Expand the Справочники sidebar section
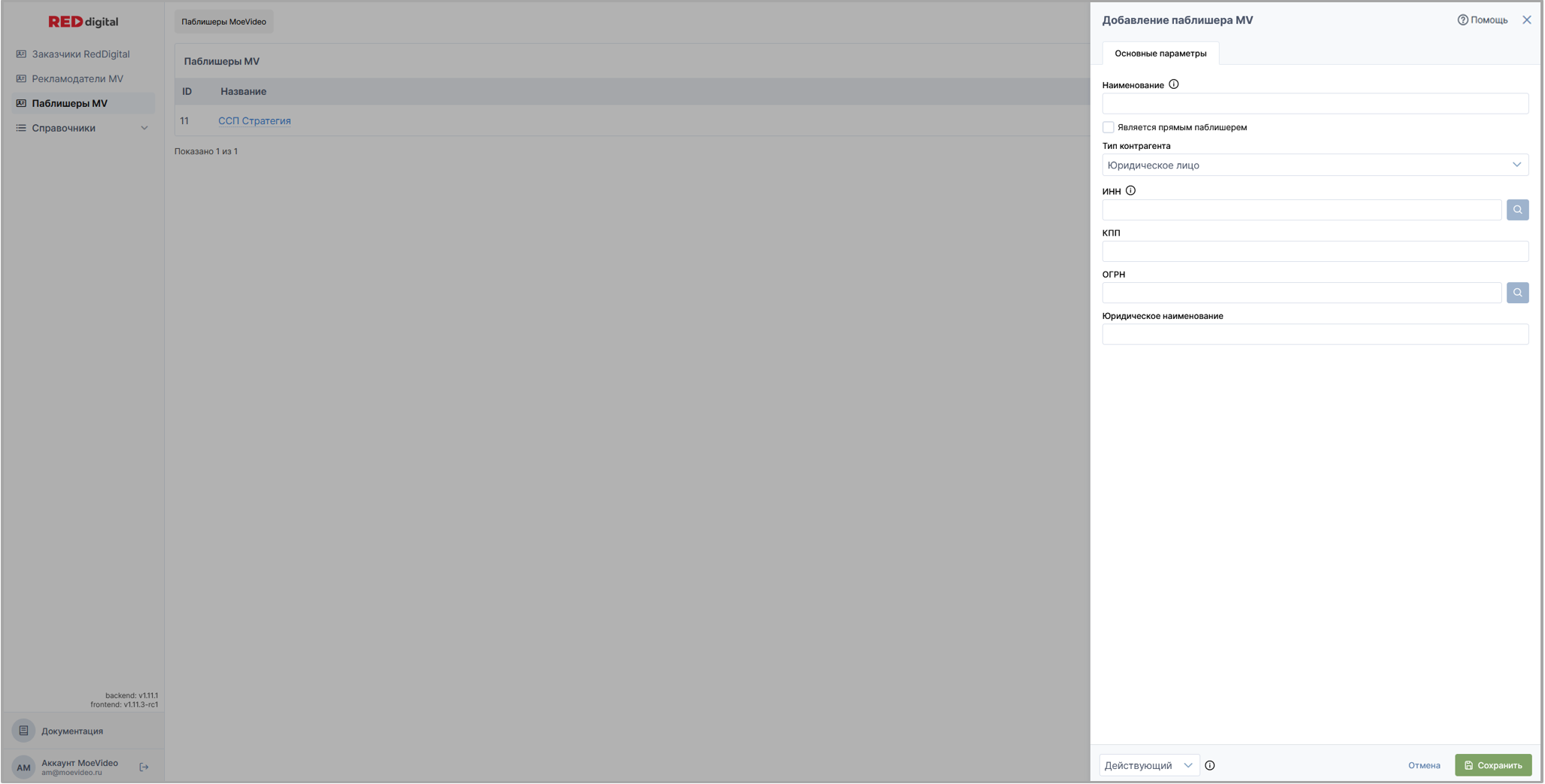Image resolution: width=1545 pixels, height=784 pixels. click(82, 128)
